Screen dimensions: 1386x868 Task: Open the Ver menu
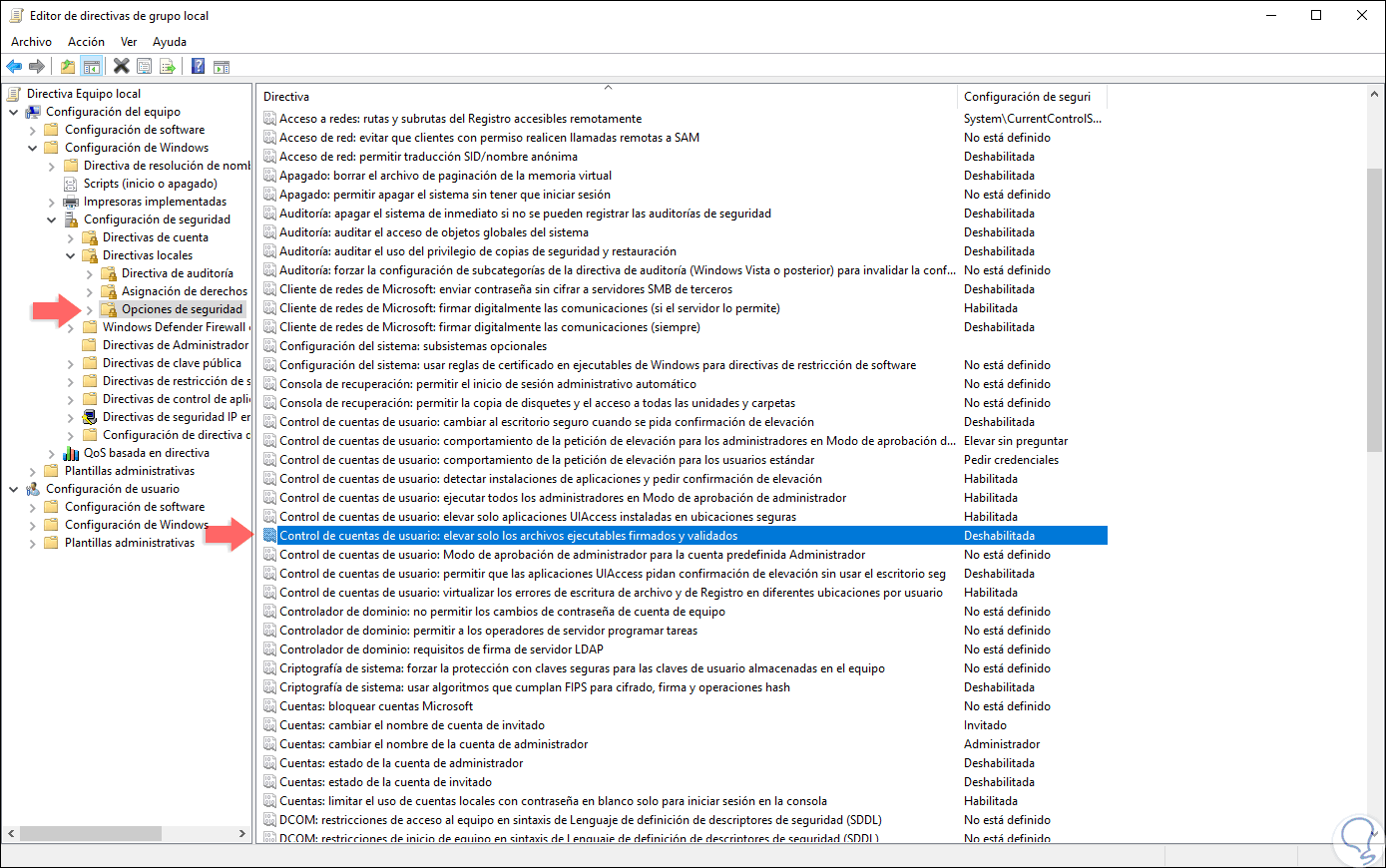click(129, 41)
